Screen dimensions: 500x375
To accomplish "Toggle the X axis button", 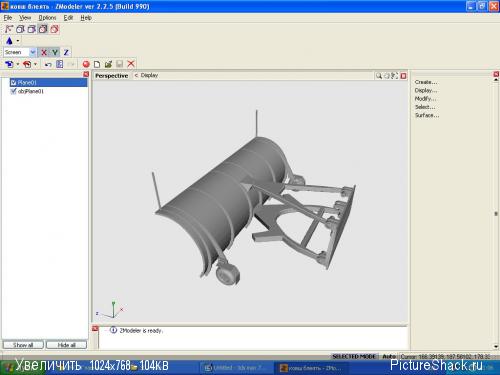I will click(x=44, y=52).
